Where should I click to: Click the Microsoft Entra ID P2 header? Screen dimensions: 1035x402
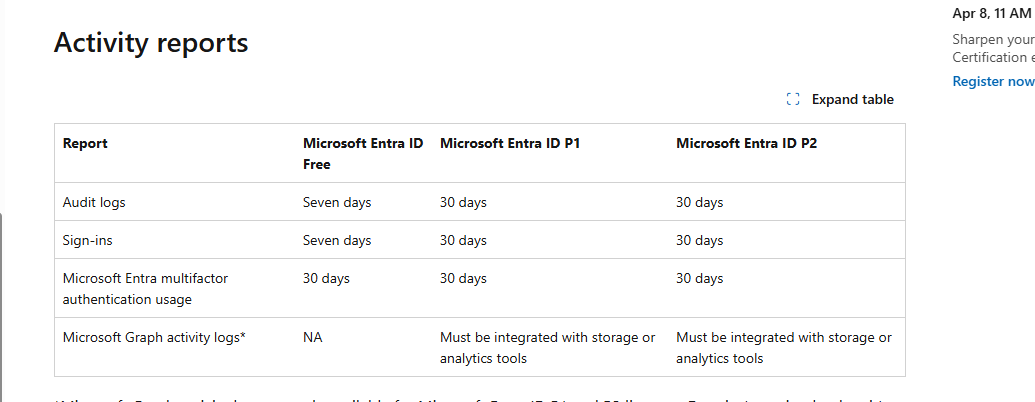click(747, 143)
